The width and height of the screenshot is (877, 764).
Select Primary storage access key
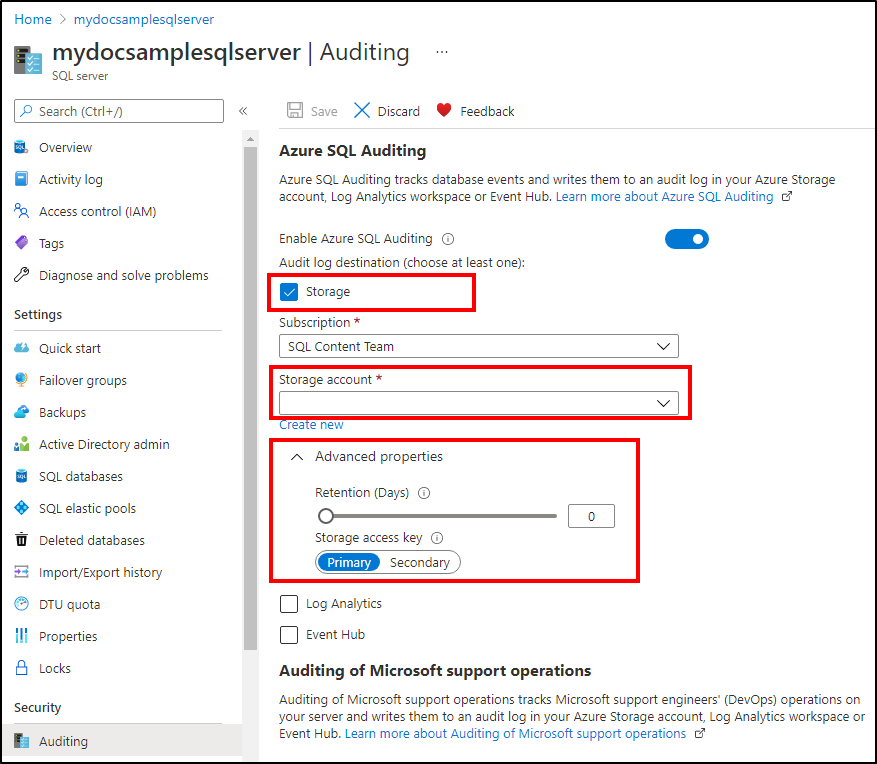pyautogui.click(x=348, y=562)
